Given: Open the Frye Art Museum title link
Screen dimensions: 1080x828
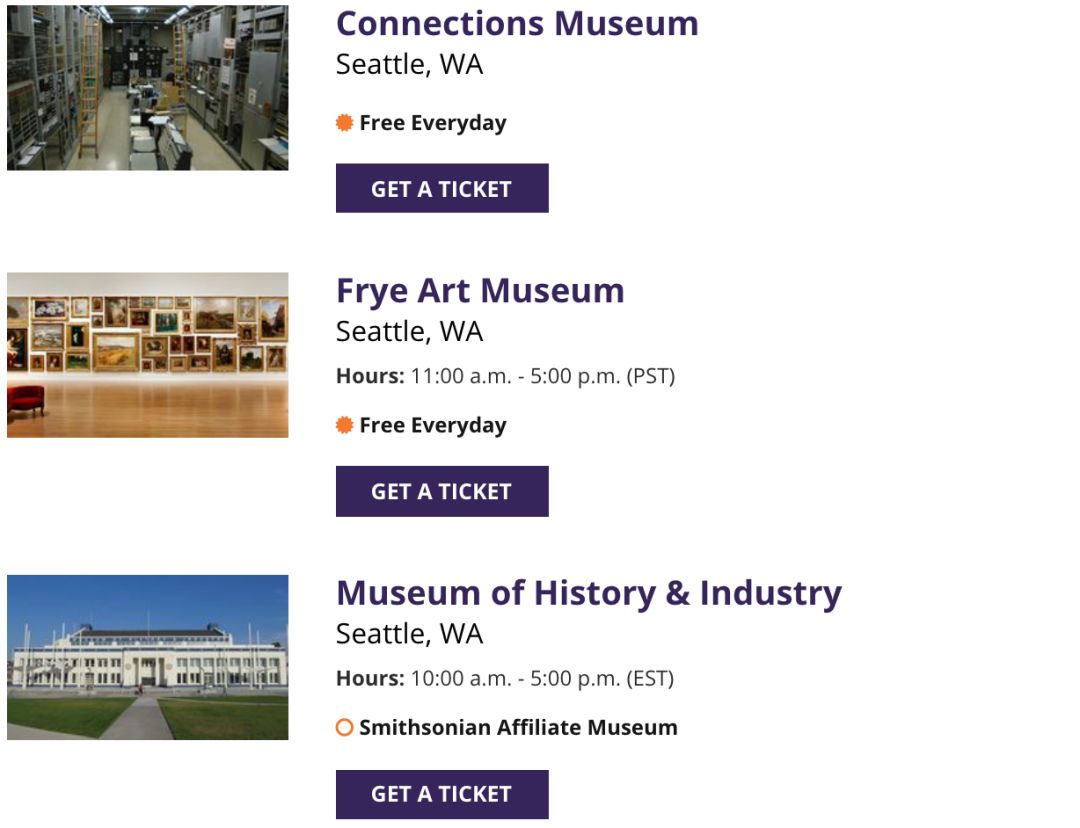Looking at the screenshot, I should point(480,291).
